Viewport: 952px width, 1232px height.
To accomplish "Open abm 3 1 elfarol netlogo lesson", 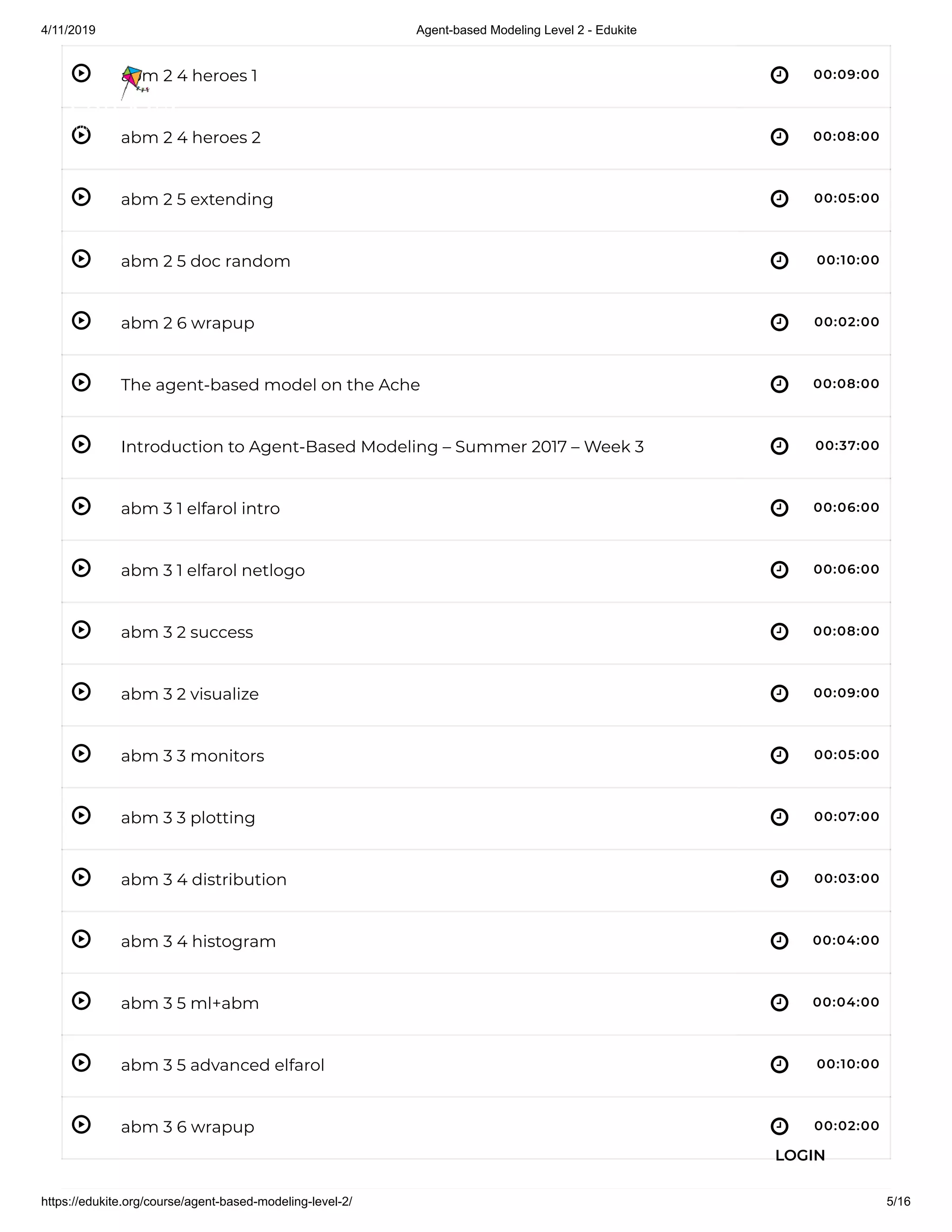I will [x=212, y=570].
